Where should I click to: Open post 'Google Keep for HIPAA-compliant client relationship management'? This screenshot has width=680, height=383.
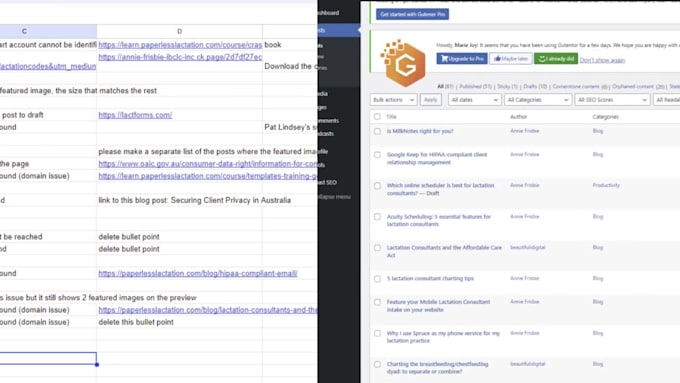coord(437,158)
